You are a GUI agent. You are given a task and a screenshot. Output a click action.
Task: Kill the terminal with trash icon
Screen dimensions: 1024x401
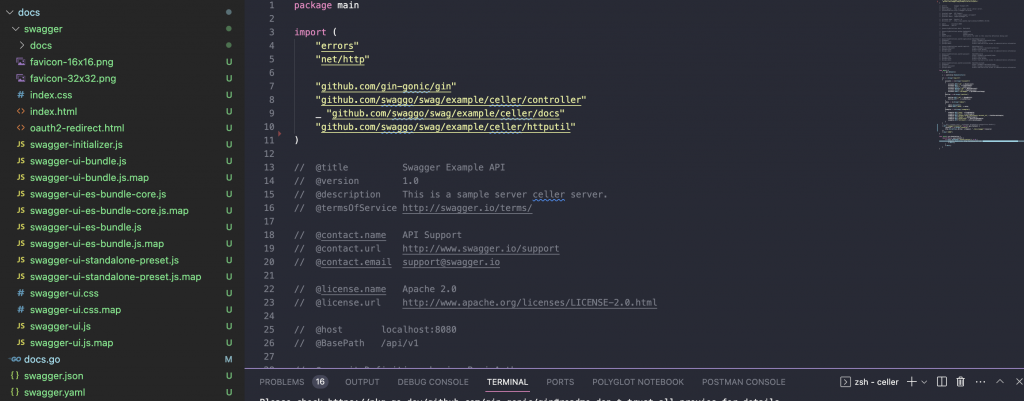[961, 381]
